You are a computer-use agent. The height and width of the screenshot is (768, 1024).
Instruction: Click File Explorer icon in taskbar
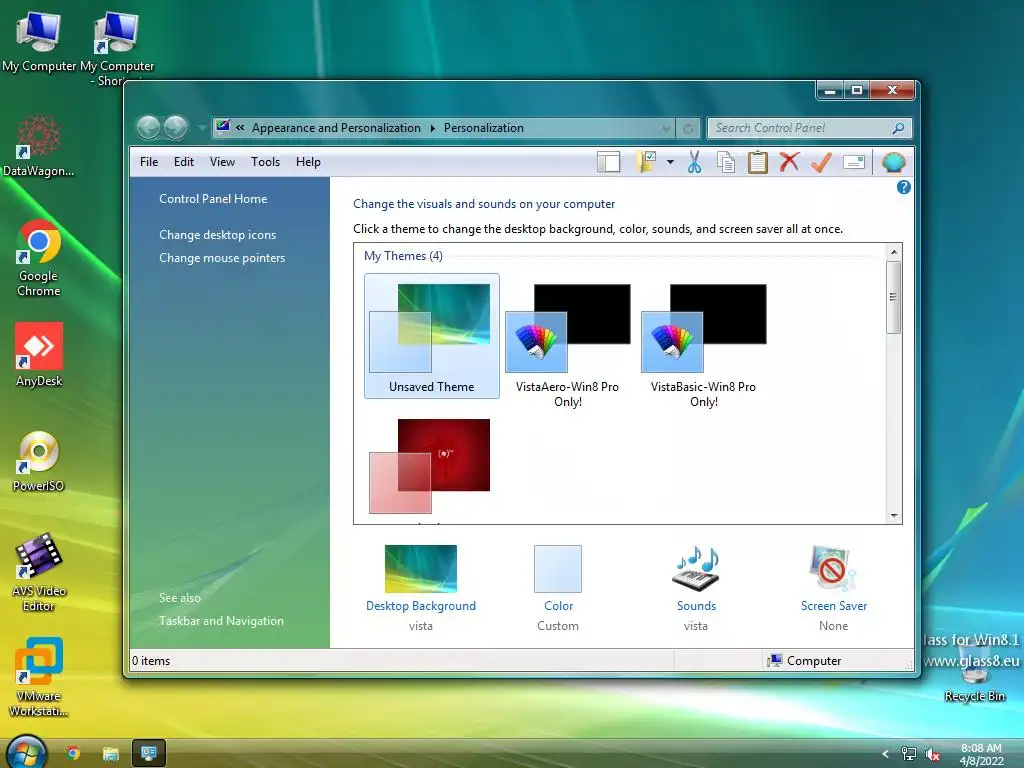tap(111, 754)
